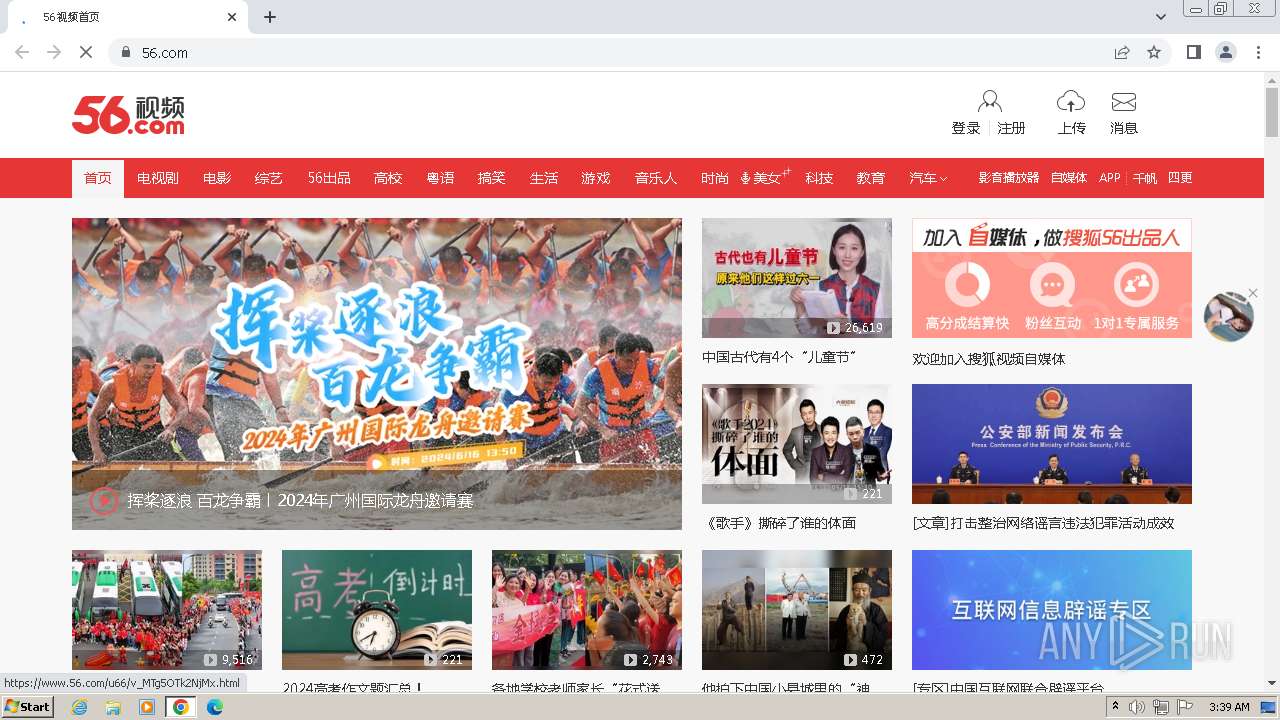Open the 古代也有儿童节 video thumbnail
The height and width of the screenshot is (720, 1280).
(797, 278)
